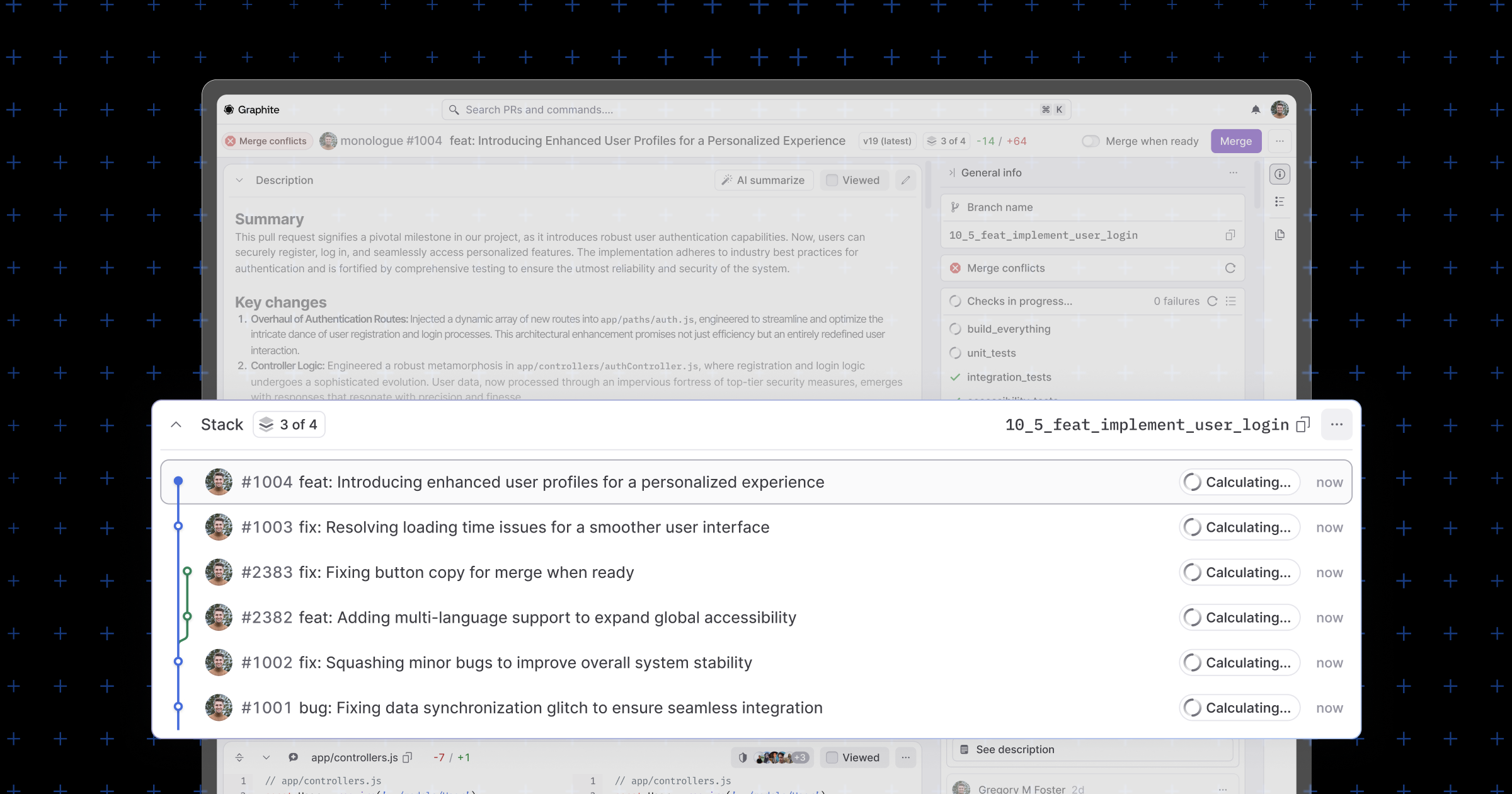Expand the General info section
The image size is (1512, 794).
(x=952, y=172)
